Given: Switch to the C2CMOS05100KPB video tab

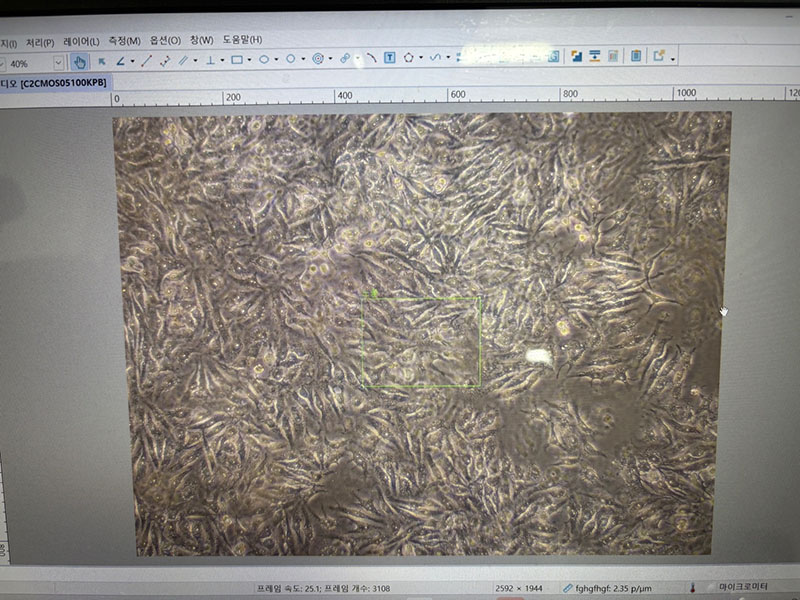Looking at the screenshot, I should click(62, 83).
